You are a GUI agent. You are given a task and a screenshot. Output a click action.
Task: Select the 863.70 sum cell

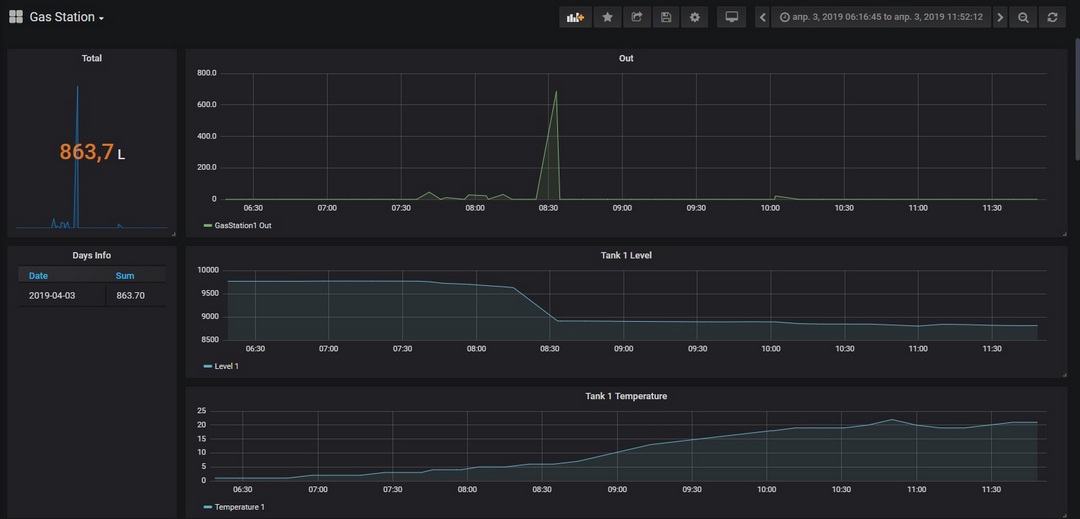pyautogui.click(x=136, y=296)
